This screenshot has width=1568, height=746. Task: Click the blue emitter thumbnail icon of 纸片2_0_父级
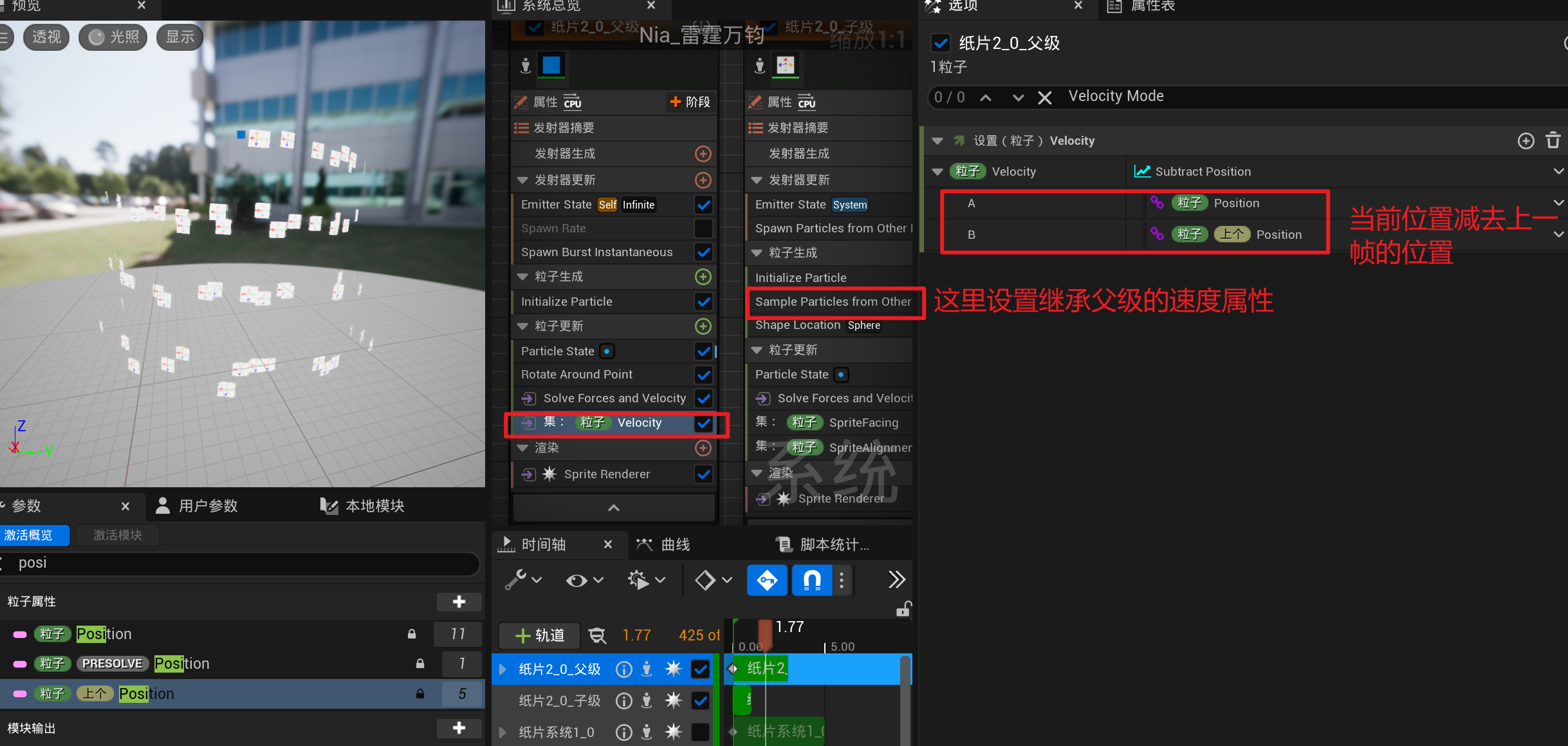[x=551, y=65]
